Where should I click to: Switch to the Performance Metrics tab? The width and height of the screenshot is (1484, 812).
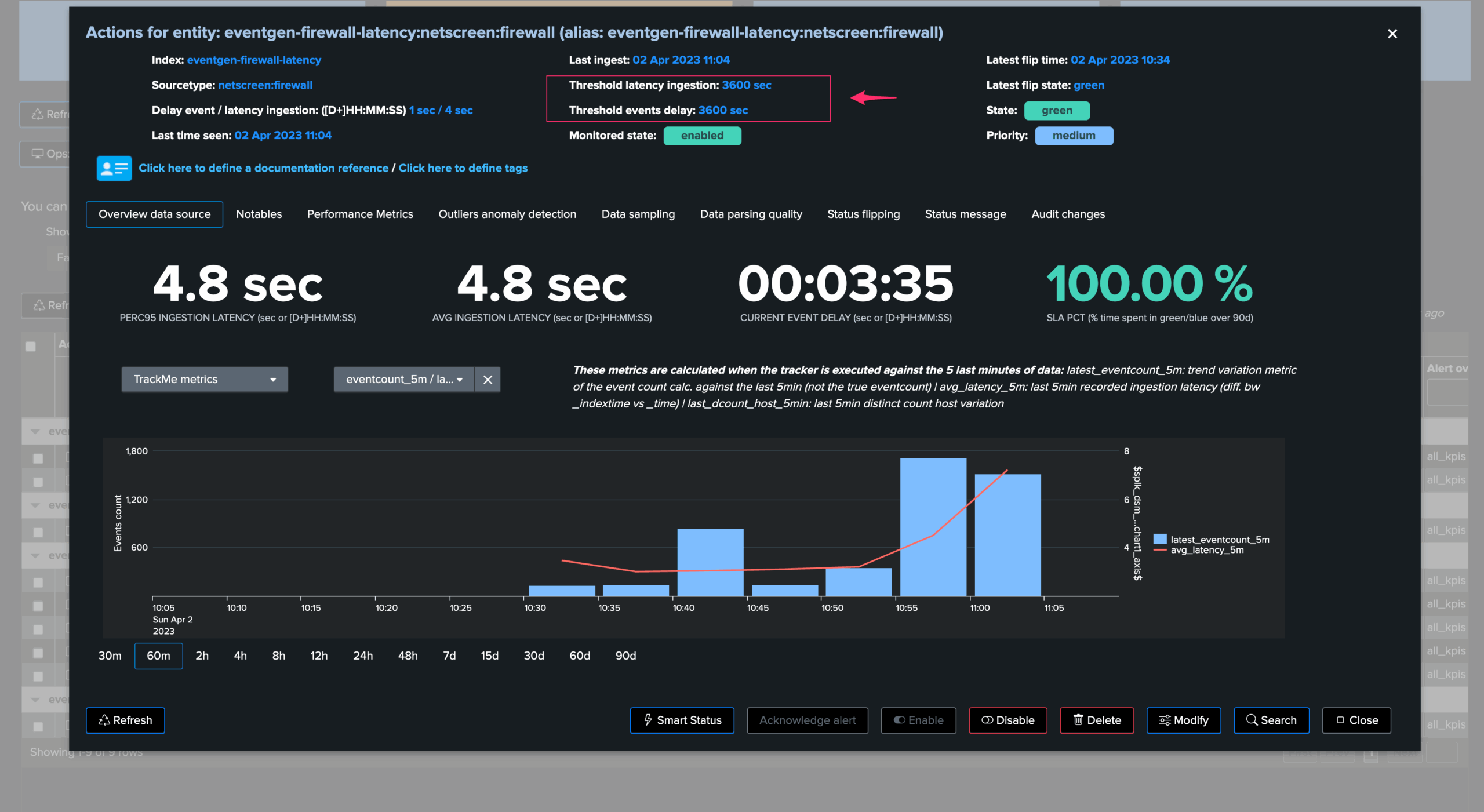(x=359, y=214)
